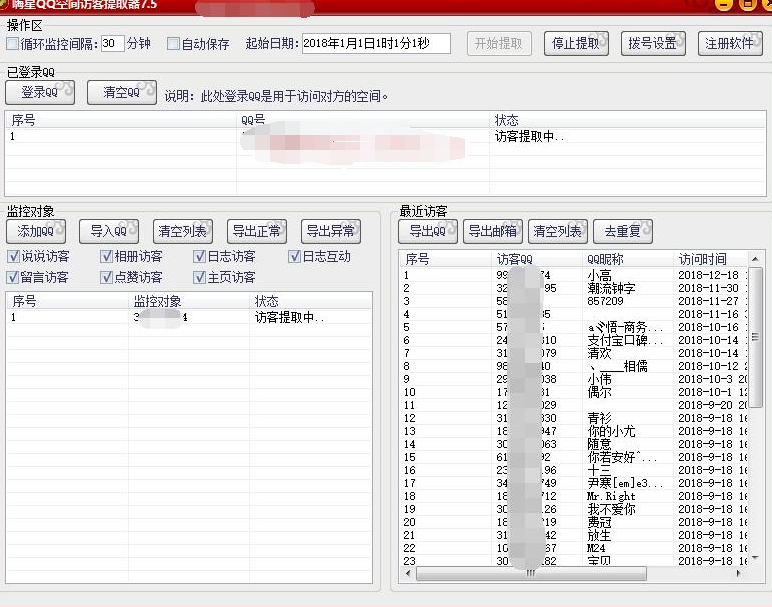Click the 导出QQ button in 最近访客
The image size is (772, 607).
[x=428, y=231]
